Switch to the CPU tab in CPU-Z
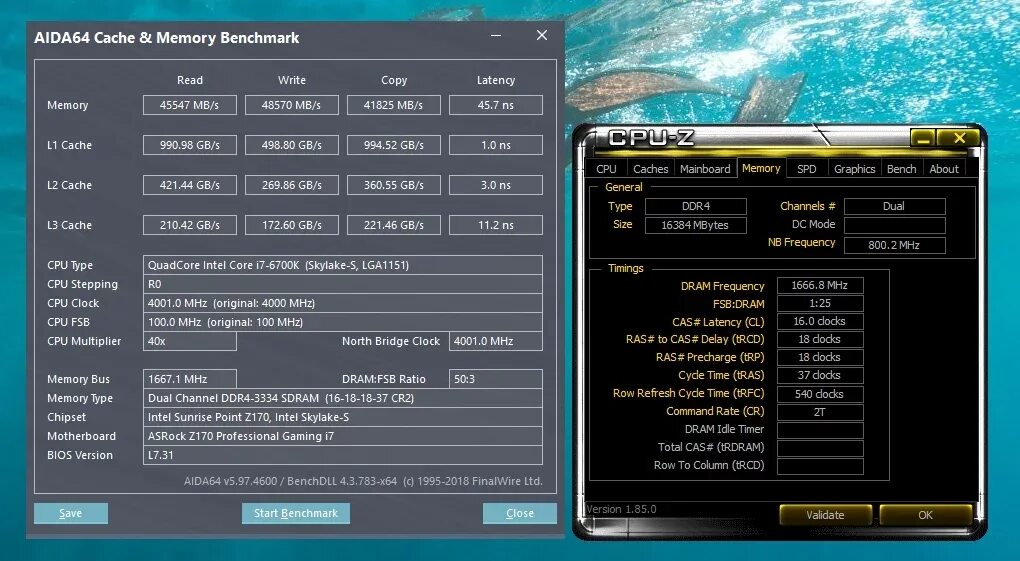1020x561 pixels. [x=606, y=169]
